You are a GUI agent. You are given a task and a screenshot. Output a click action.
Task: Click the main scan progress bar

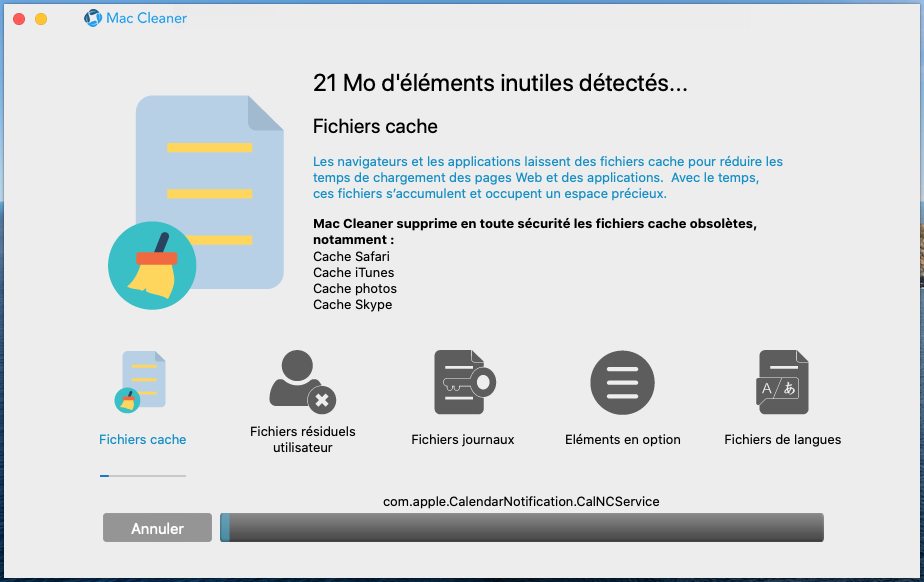point(522,527)
